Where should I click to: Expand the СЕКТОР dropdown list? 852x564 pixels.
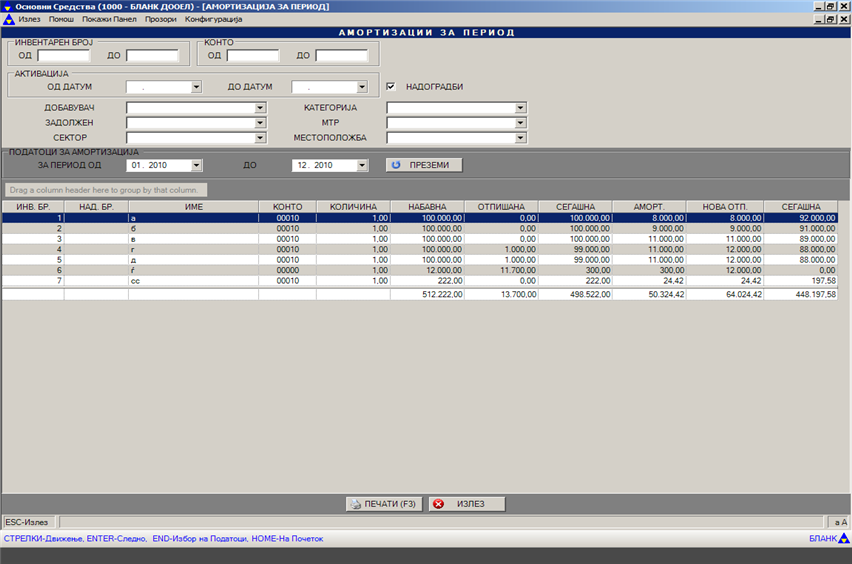point(260,138)
